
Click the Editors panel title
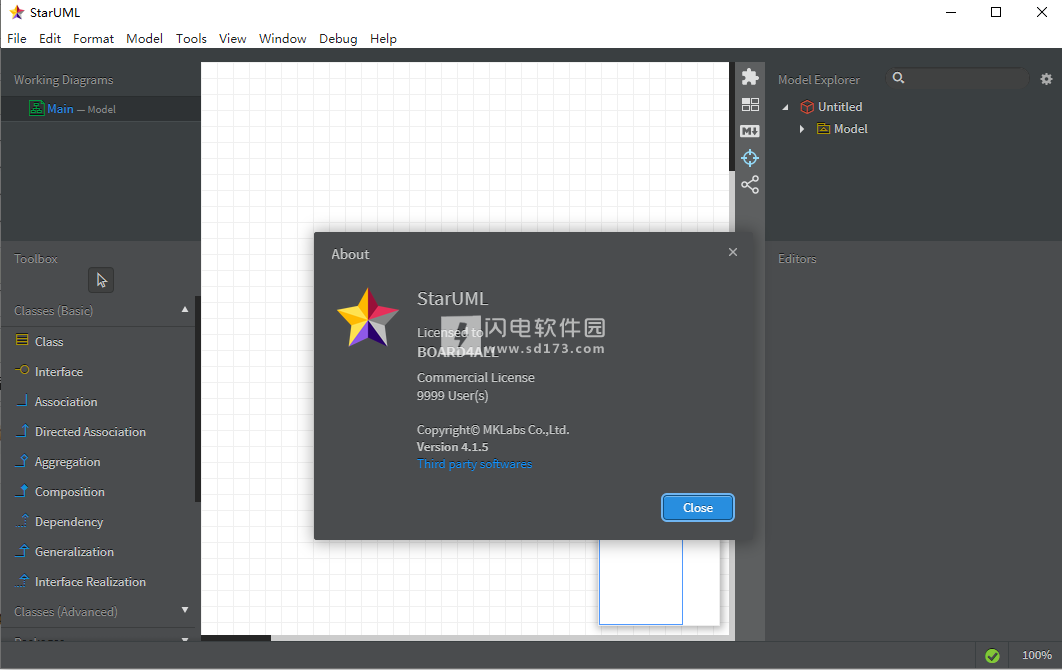click(x=797, y=259)
